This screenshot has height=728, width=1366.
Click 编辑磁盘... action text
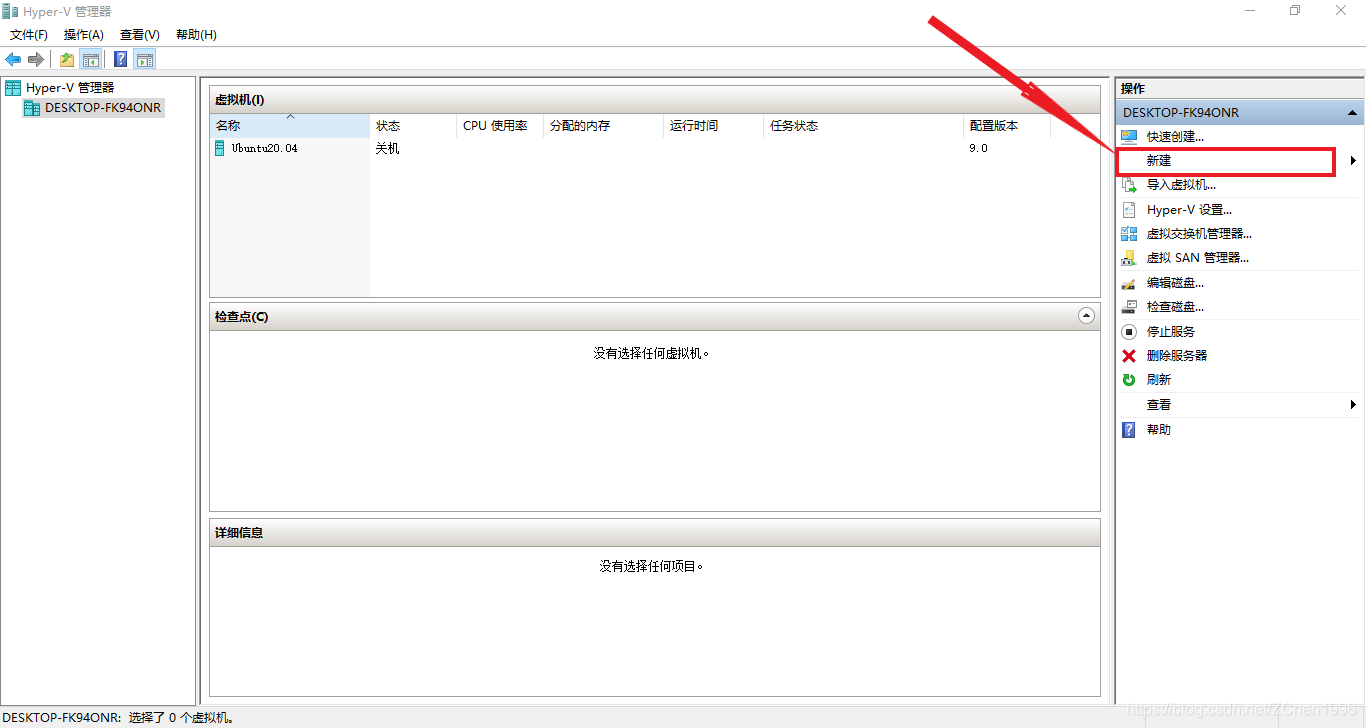coord(1175,283)
